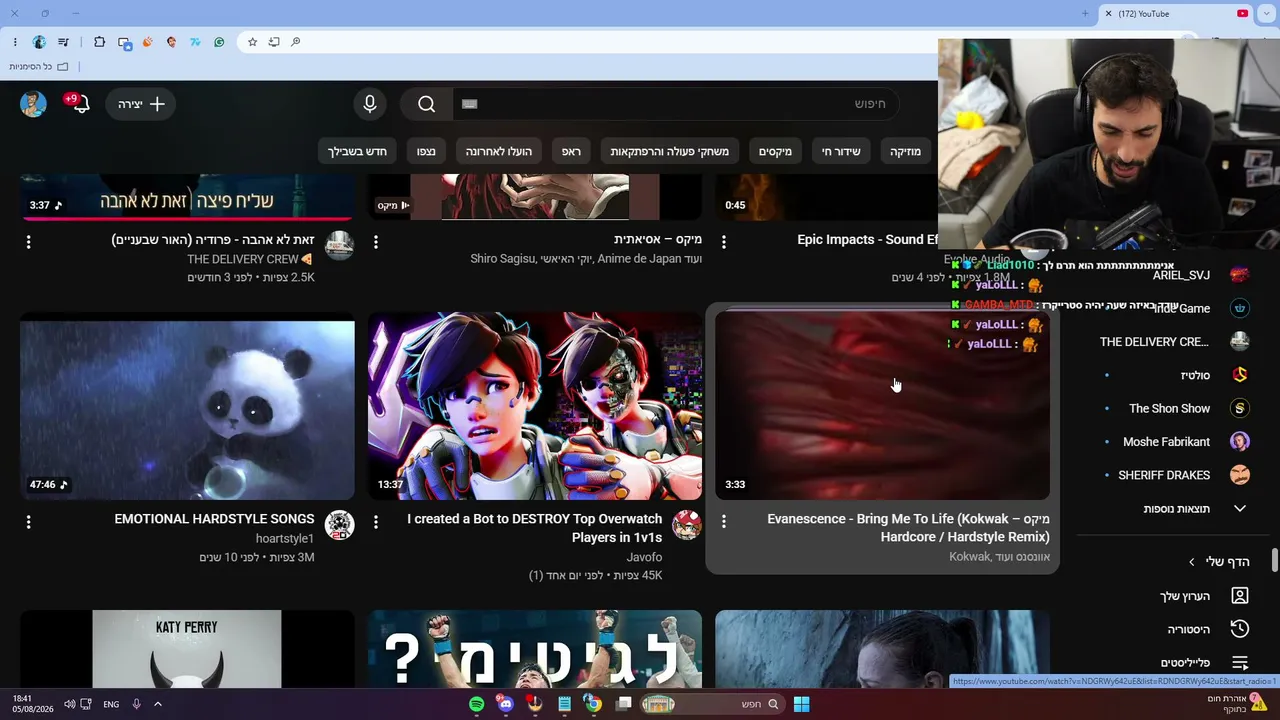Select the נצפו filter chip
The height and width of the screenshot is (720, 1280).
(x=426, y=151)
